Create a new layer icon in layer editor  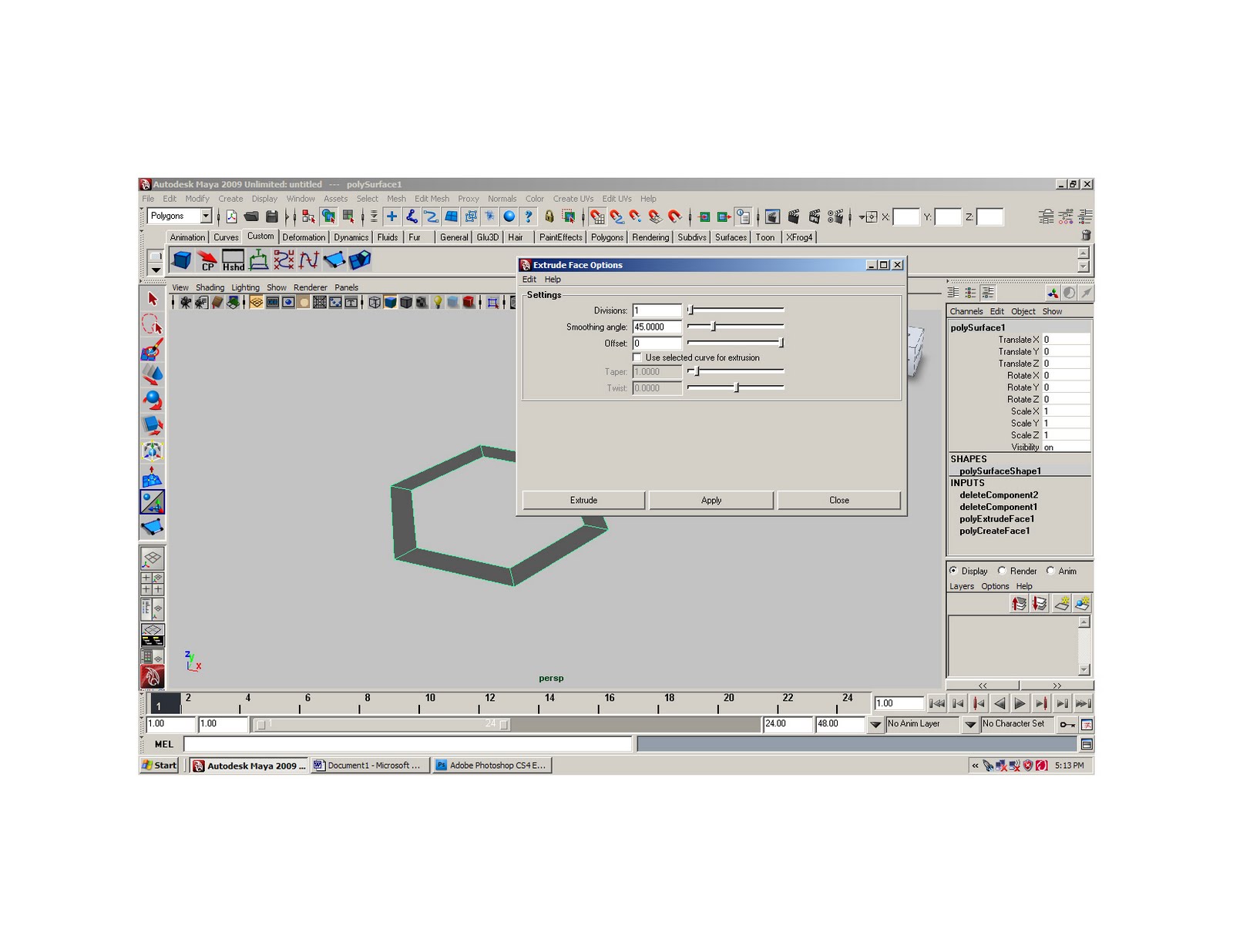[1061, 603]
